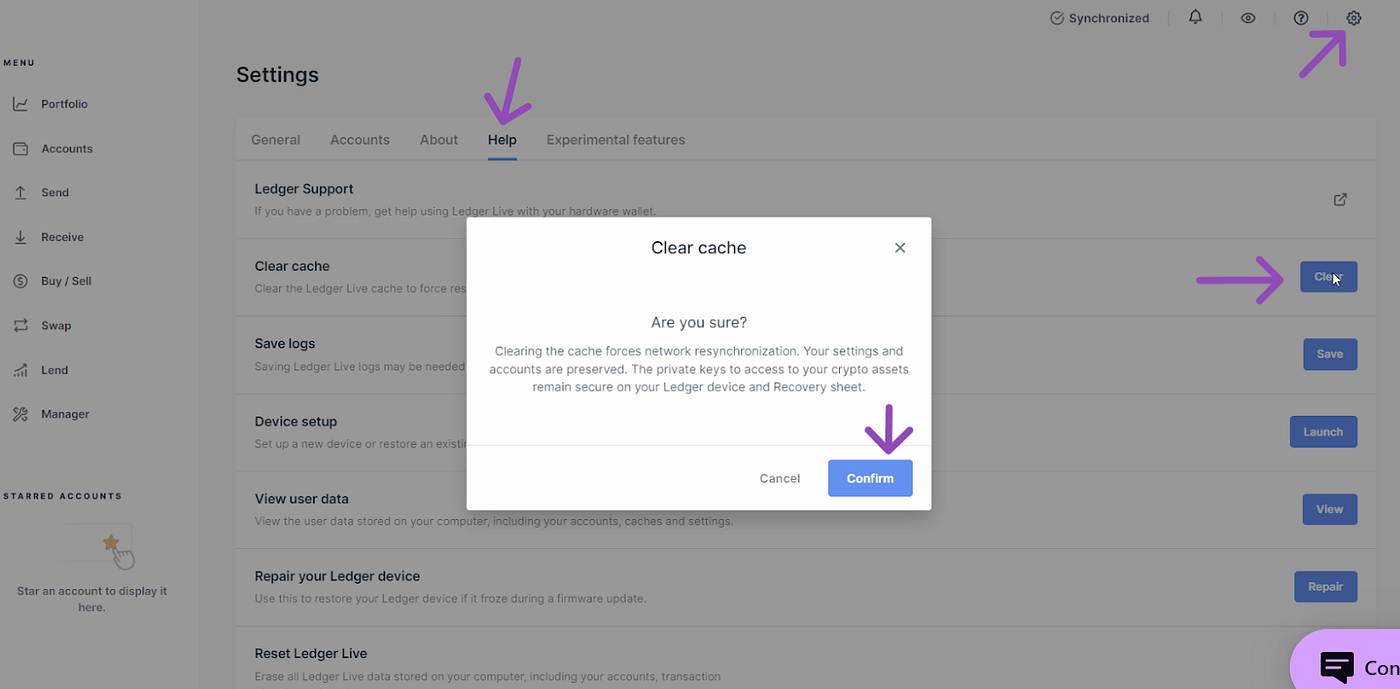The image size is (1400, 689).
Task: Open the notifications bell
Action: click(x=1195, y=18)
